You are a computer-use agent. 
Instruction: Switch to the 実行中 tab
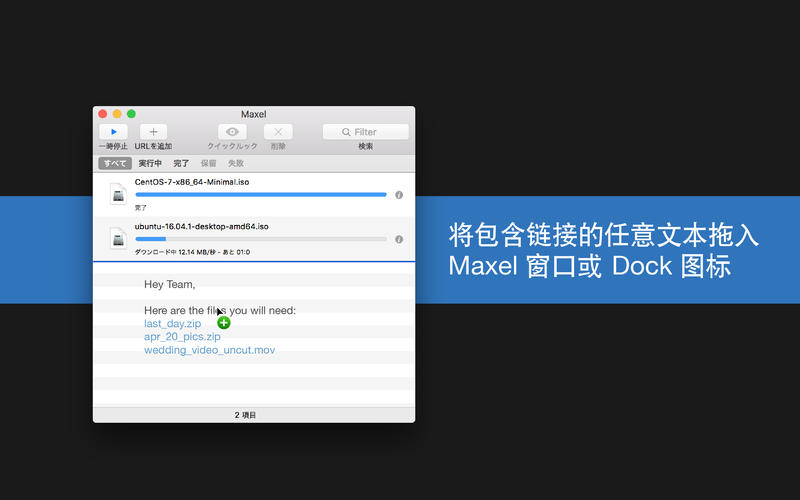pyautogui.click(x=150, y=163)
